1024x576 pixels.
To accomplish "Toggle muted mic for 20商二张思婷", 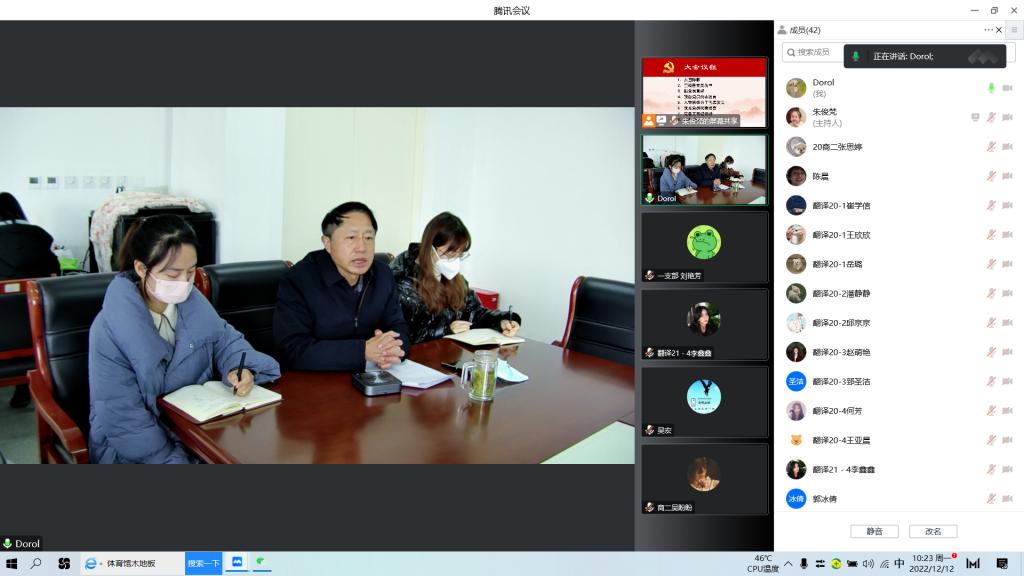I will point(991,147).
